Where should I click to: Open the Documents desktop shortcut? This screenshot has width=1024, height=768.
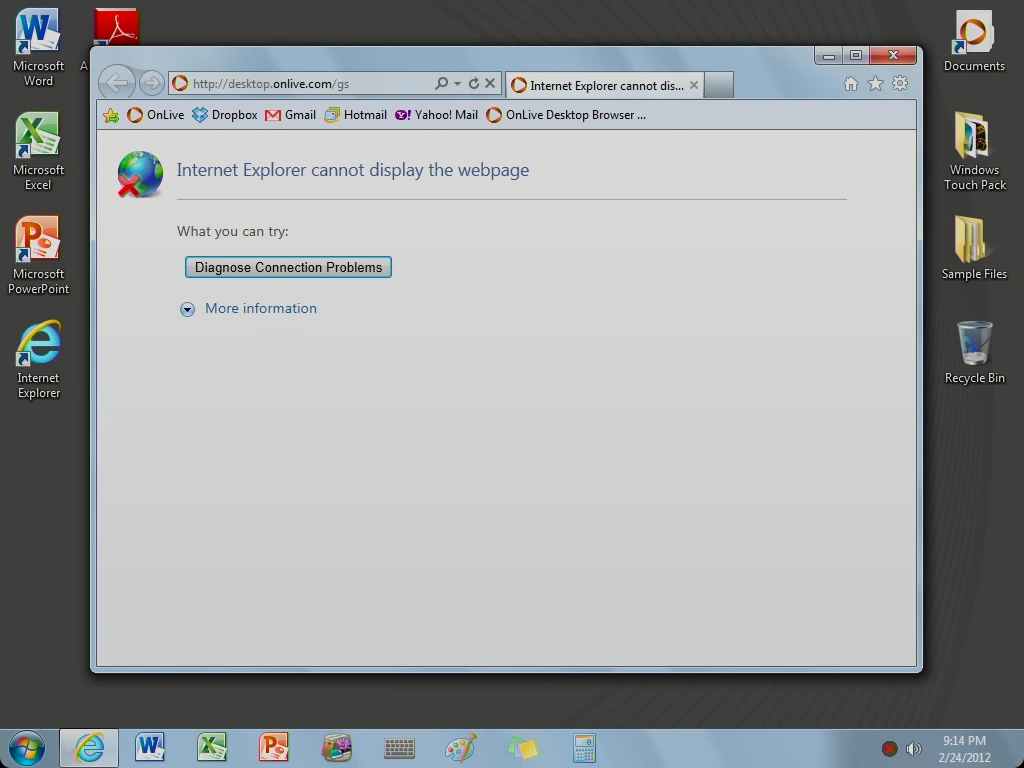tap(974, 40)
